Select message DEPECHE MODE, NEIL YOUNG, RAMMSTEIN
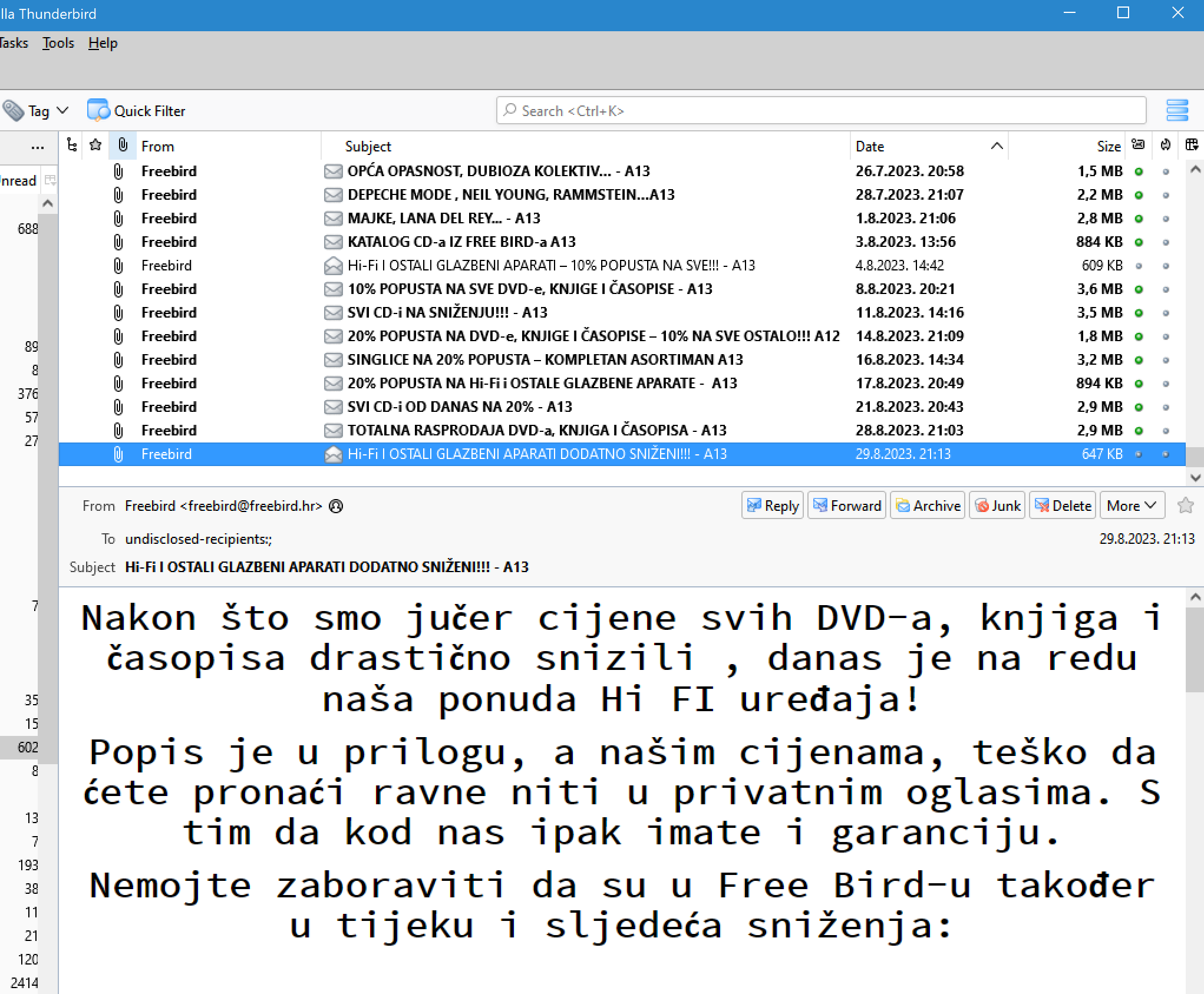Image resolution: width=1204 pixels, height=994 pixels. click(x=622, y=194)
